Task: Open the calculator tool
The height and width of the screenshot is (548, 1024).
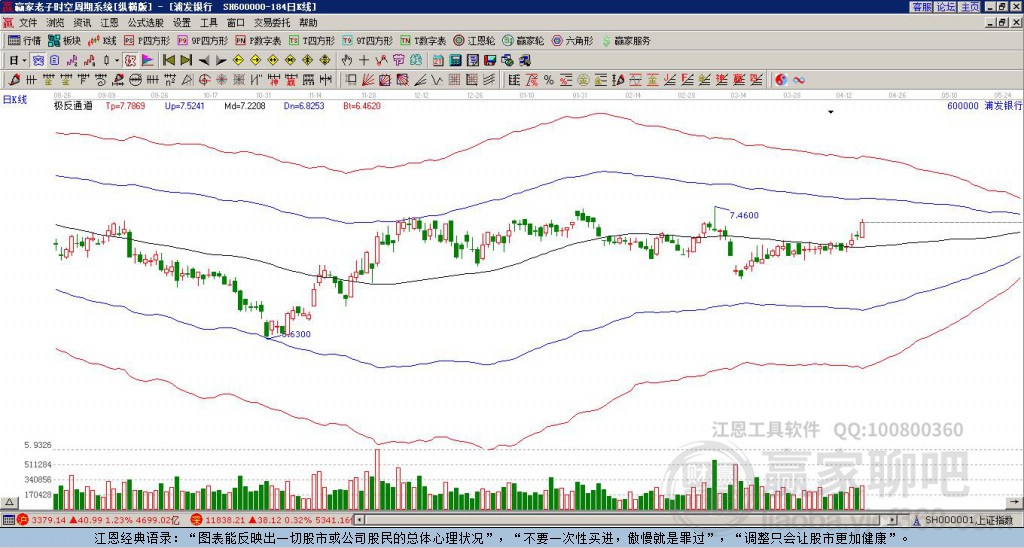Action: click(455, 61)
